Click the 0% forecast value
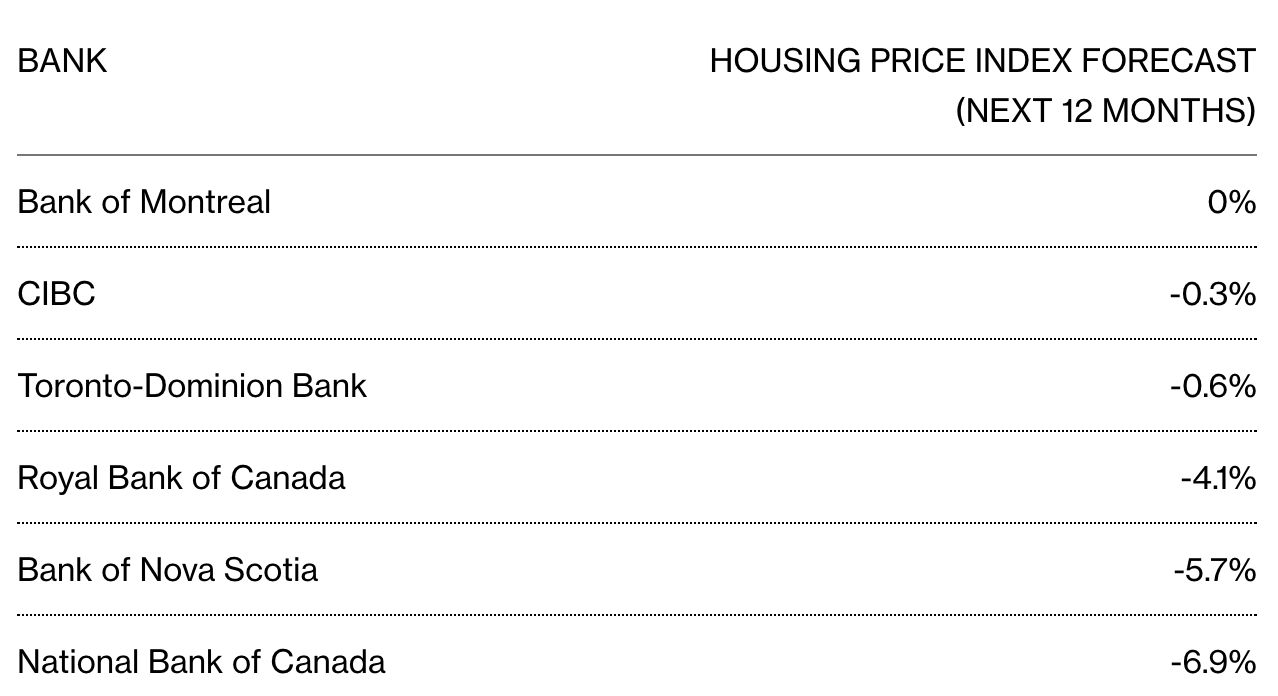This screenshot has width=1278, height=696. (1231, 202)
